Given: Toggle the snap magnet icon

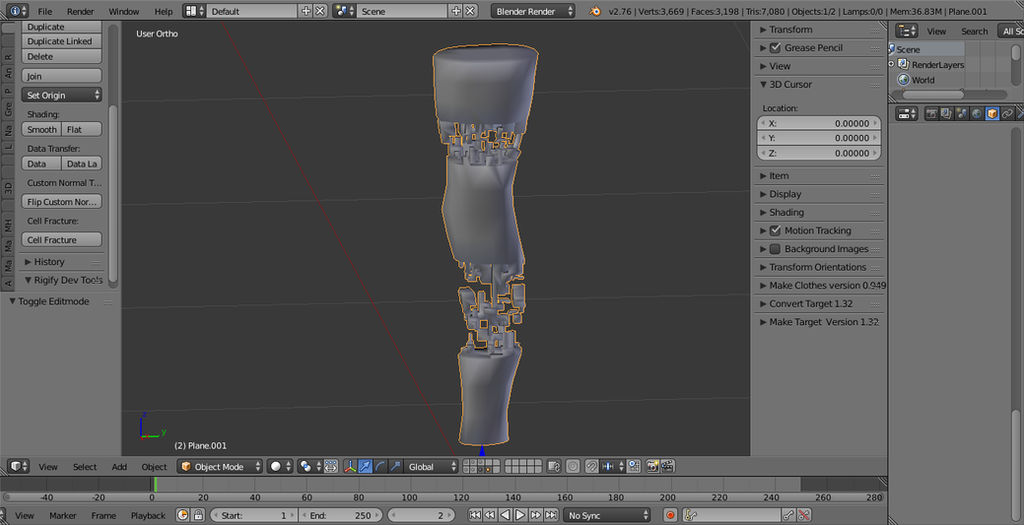Looking at the screenshot, I should (x=591, y=467).
